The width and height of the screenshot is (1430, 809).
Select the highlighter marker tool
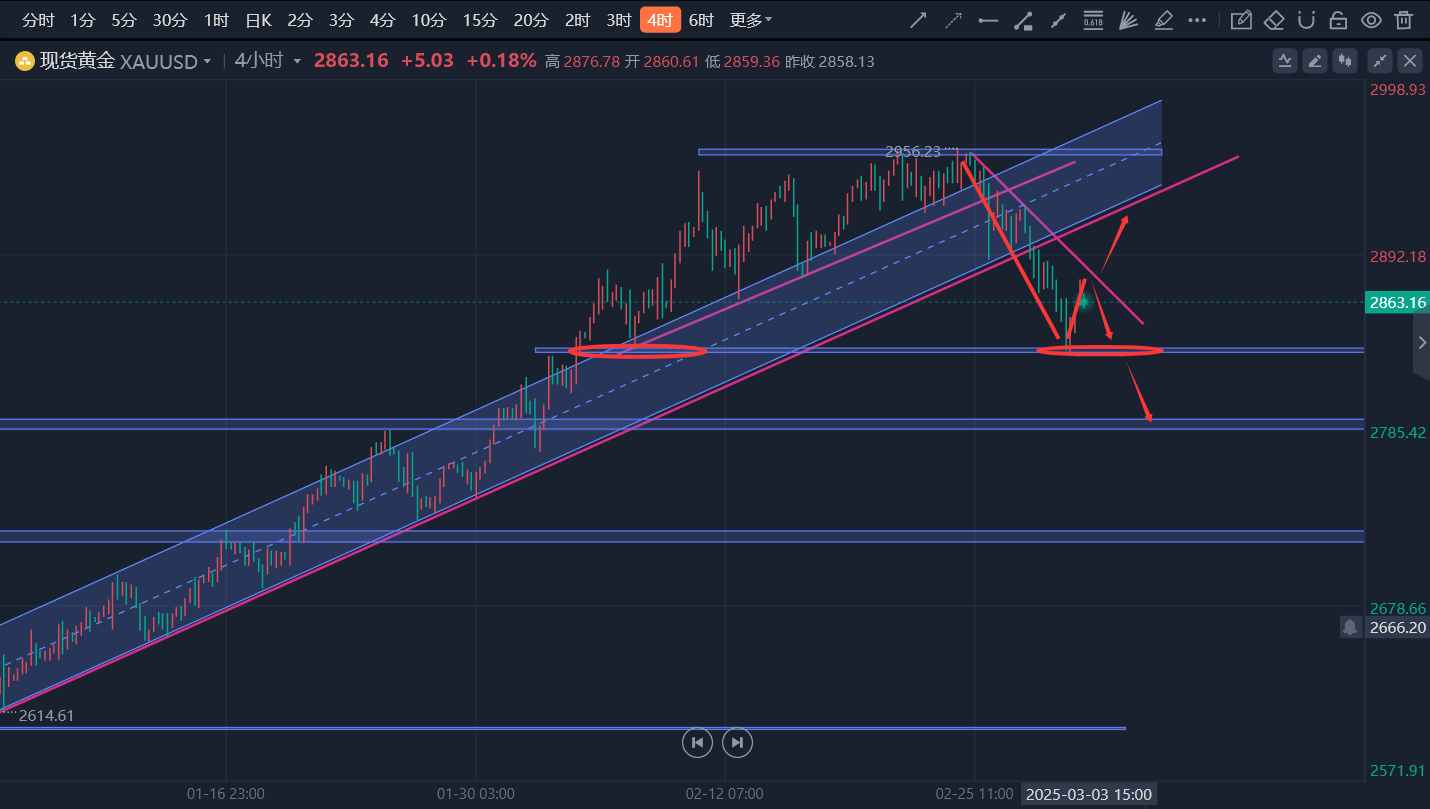click(x=1163, y=20)
